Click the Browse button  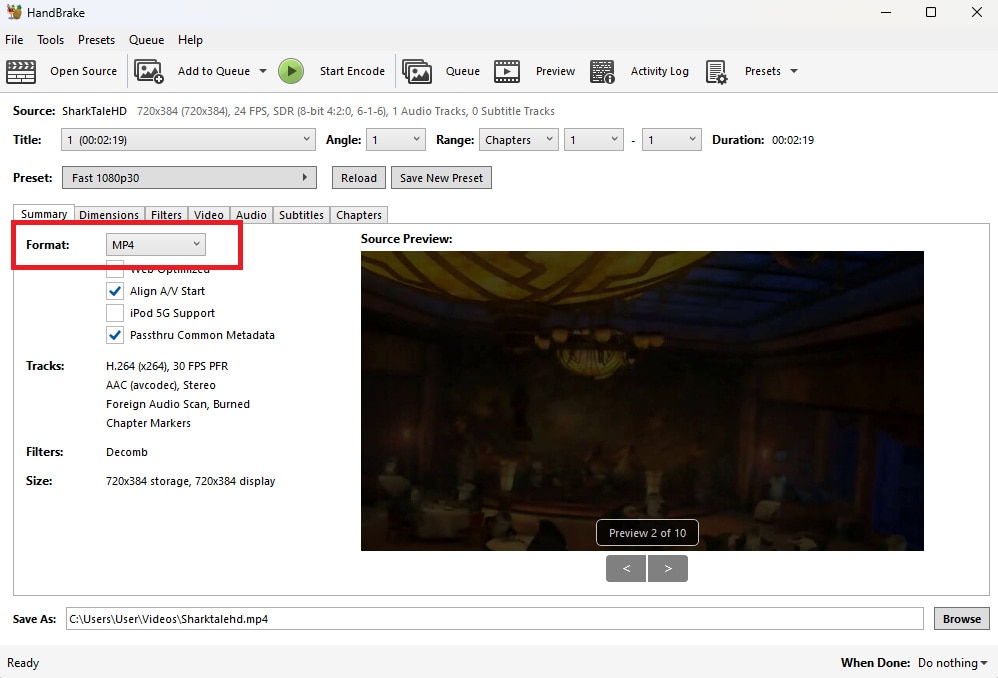(962, 619)
